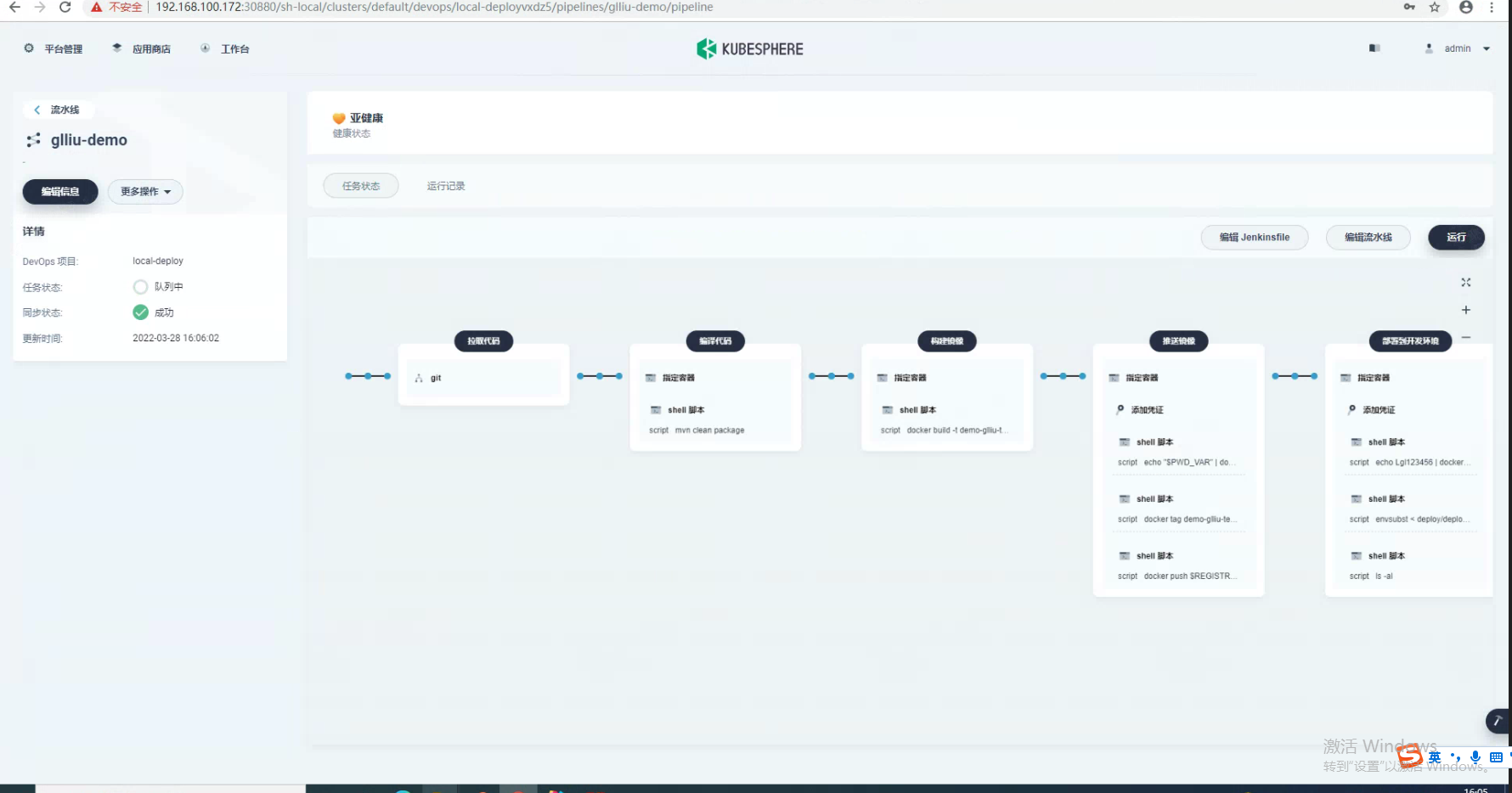Toggle input language on the 英 indicator

point(1434,756)
